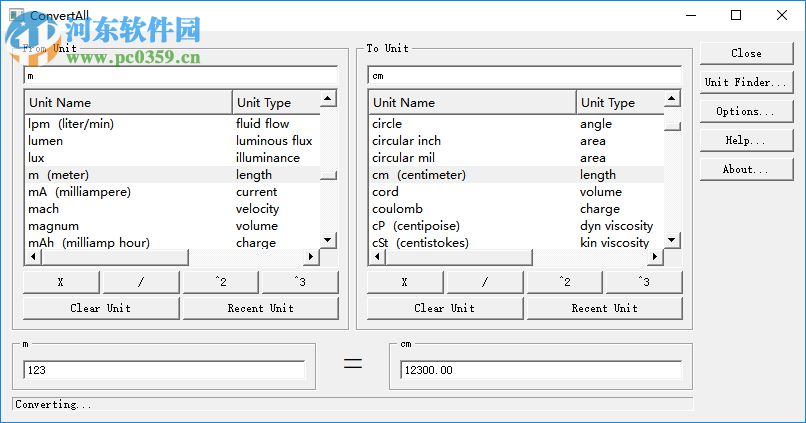
Task: Minimize the ConvertAll window
Action: point(691,15)
